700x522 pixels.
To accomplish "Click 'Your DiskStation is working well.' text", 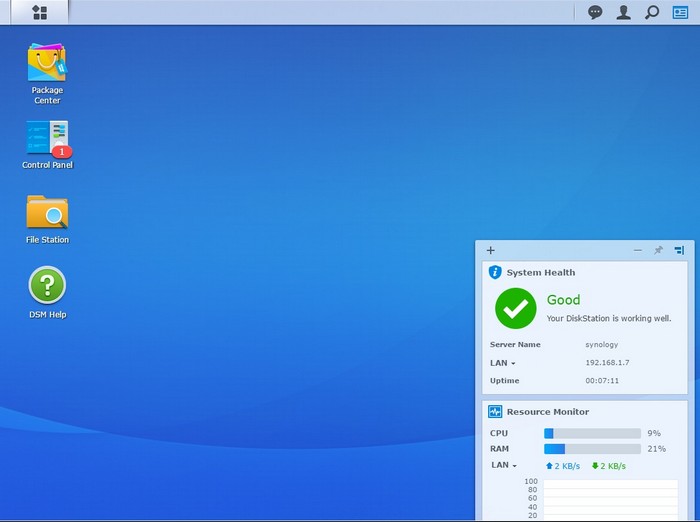I will tap(609, 318).
